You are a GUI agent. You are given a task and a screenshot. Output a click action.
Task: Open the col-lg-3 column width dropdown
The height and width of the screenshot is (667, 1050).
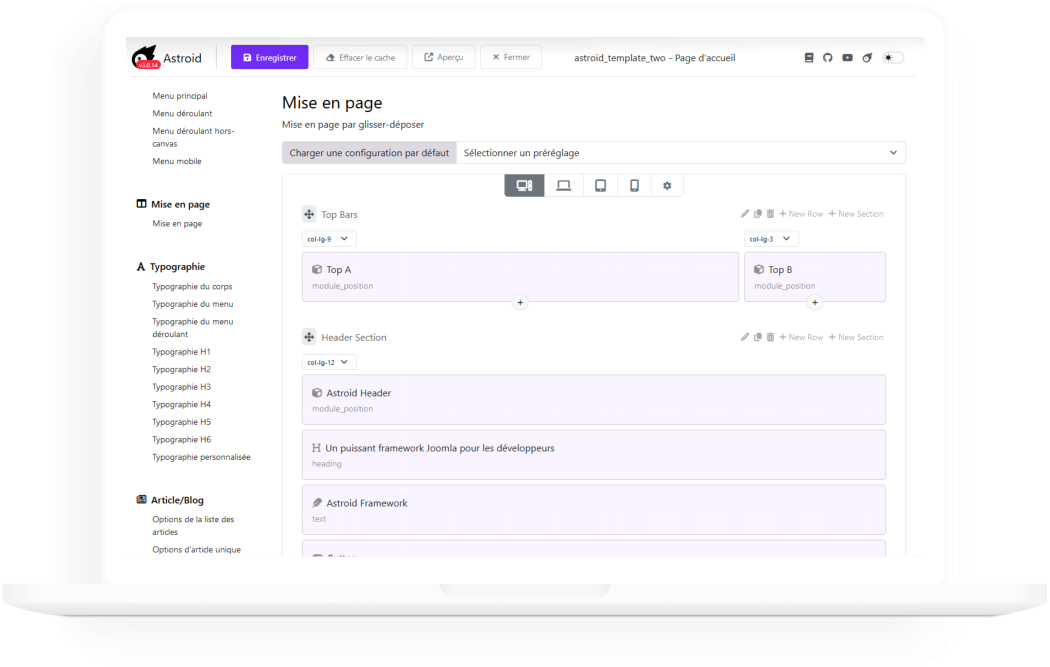coord(771,239)
